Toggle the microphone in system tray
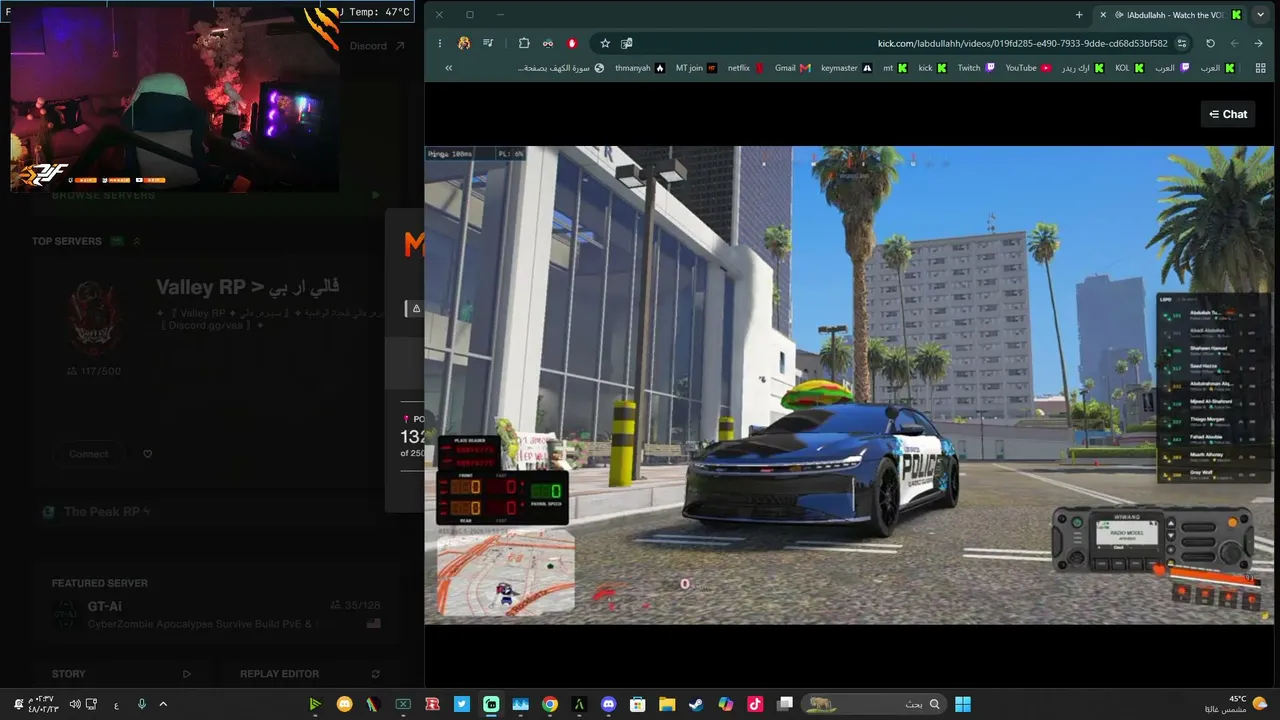Screen dimensions: 1280x720 tap(141, 704)
